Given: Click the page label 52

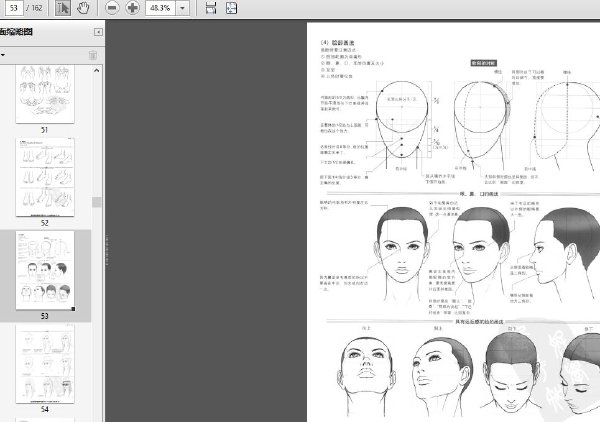Looking at the screenshot, I should [x=44, y=223].
